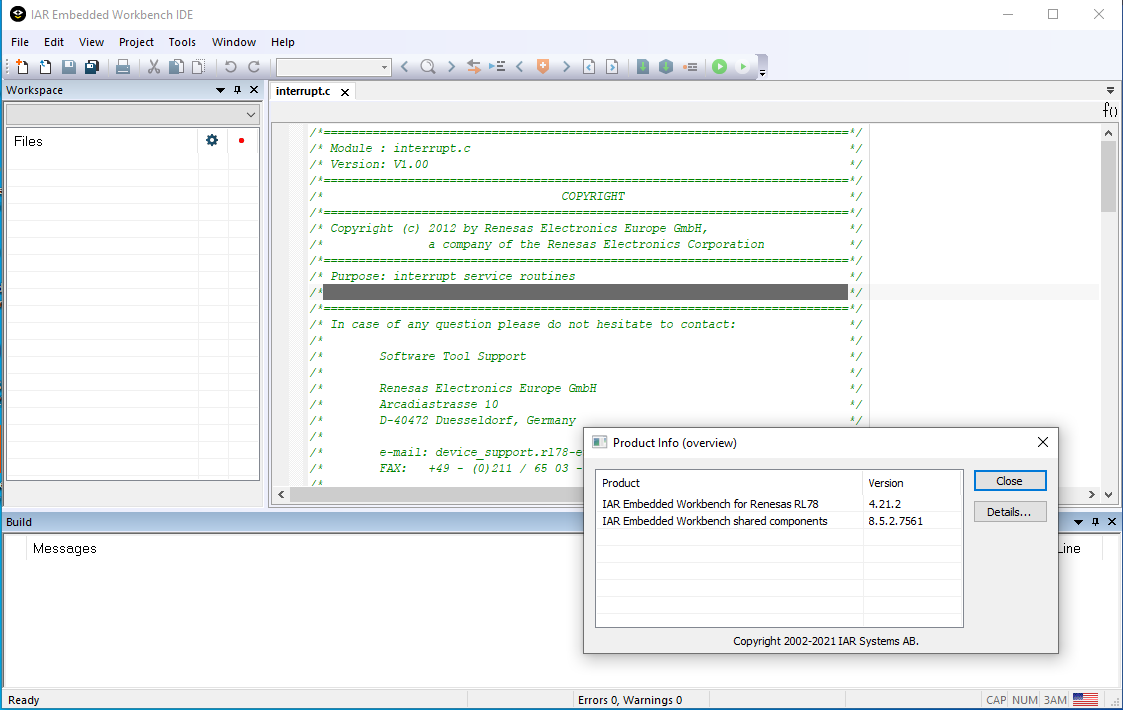The width and height of the screenshot is (1123, 710).
Task: Click the Previous Bookmark arrow icon
Action: [520, 67]
